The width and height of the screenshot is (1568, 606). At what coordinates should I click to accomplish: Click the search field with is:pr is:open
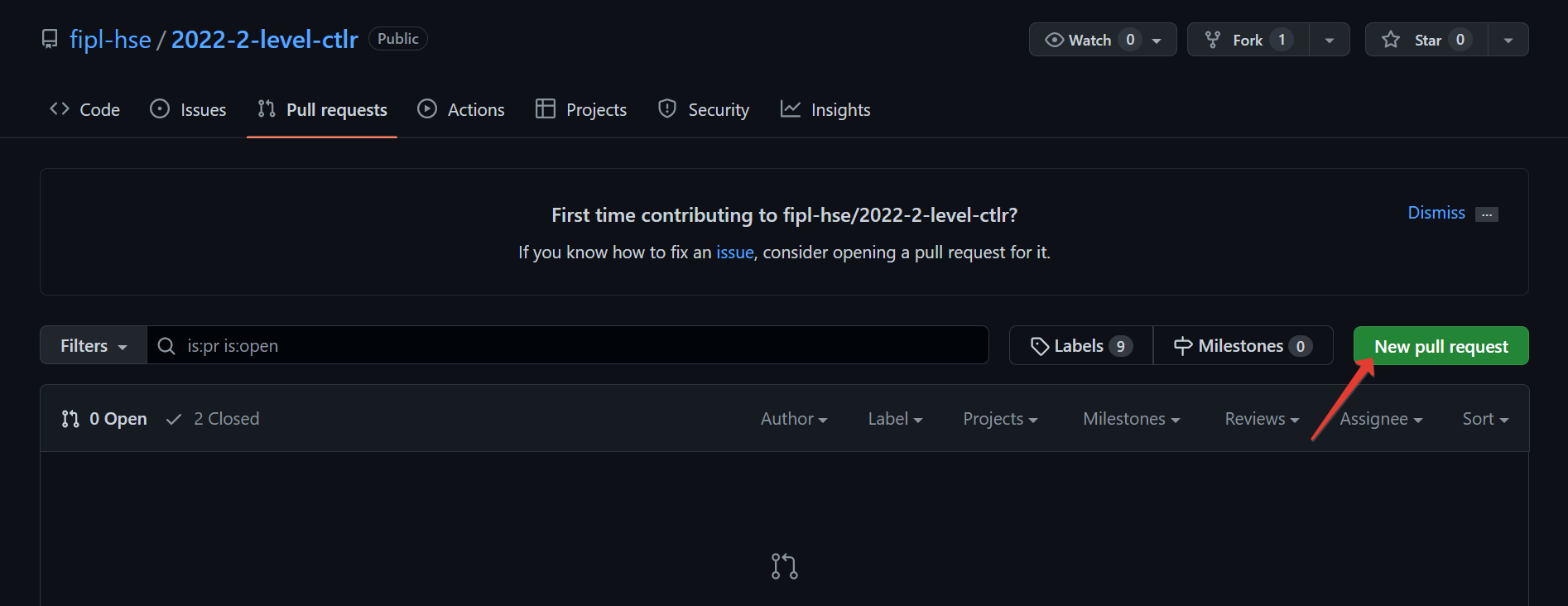tap(568, 345)
